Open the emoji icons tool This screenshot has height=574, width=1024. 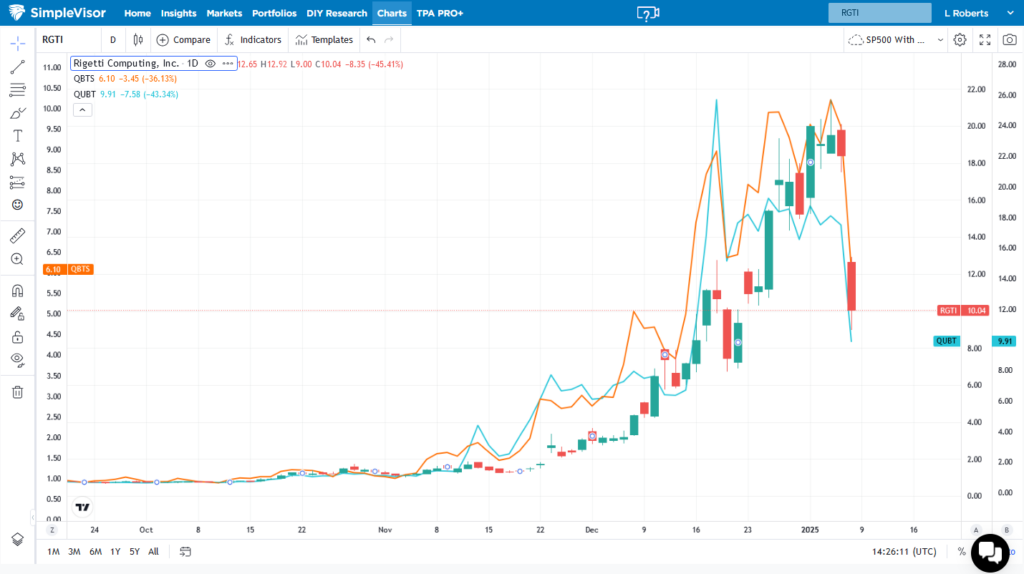click(x=18, y=205)
